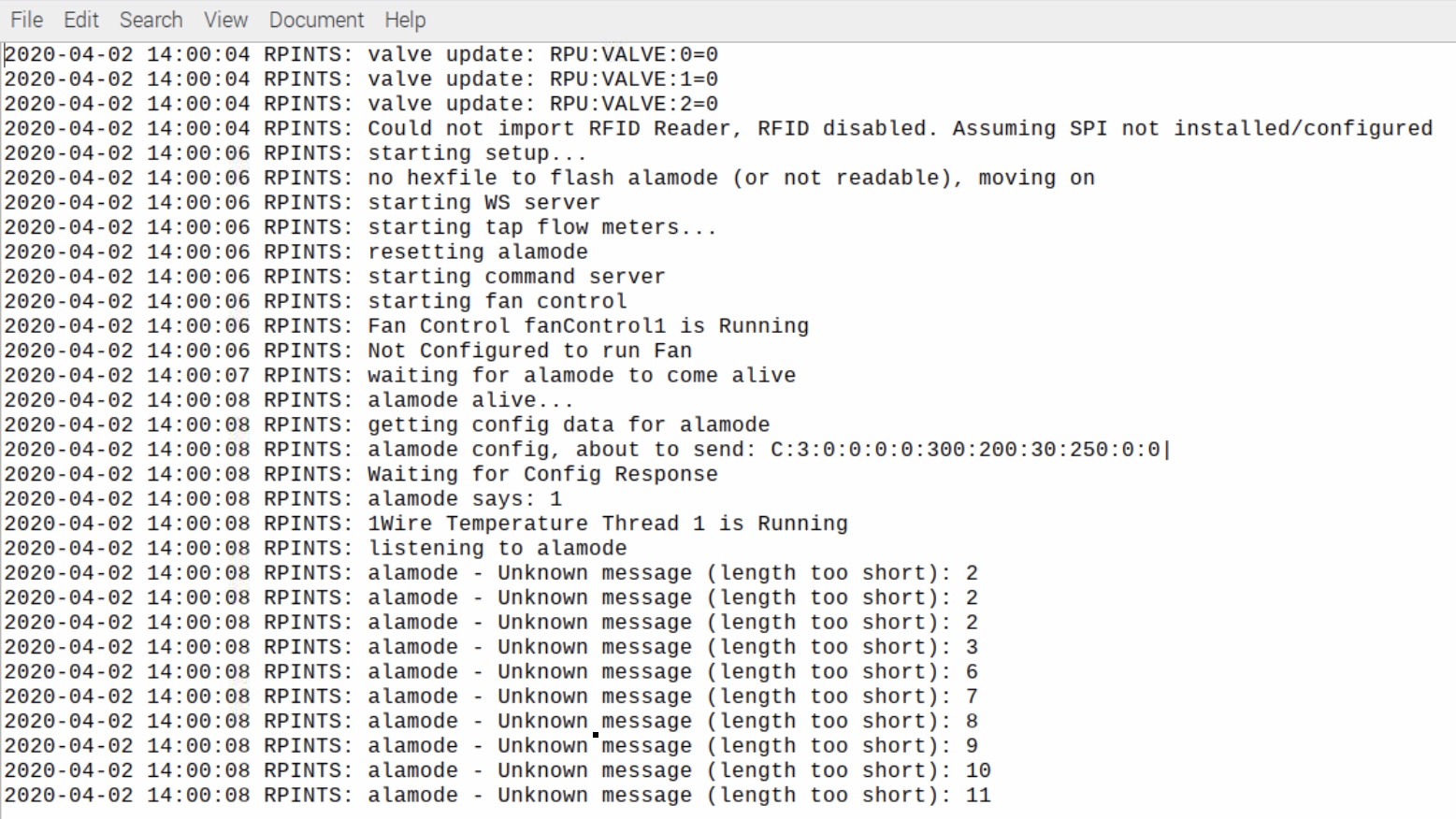Click the 'Could not import RFID Reader' line

pyautogui.click(x=718, y=128)
